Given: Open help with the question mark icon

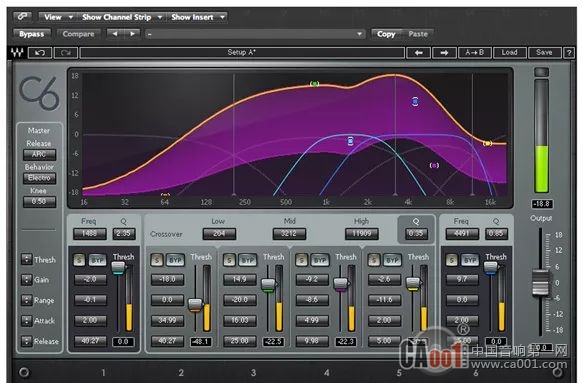Looking at the screenshot, I should point(569,53).
